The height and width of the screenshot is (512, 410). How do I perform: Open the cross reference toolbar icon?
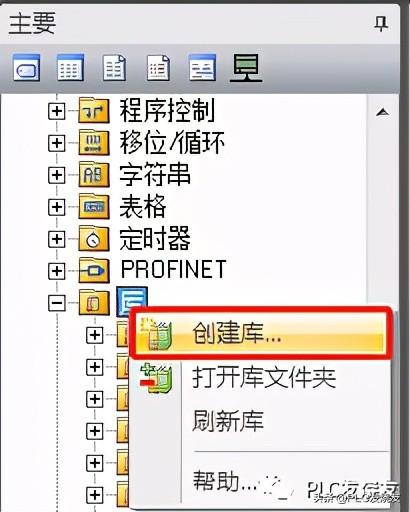point(202,68)
